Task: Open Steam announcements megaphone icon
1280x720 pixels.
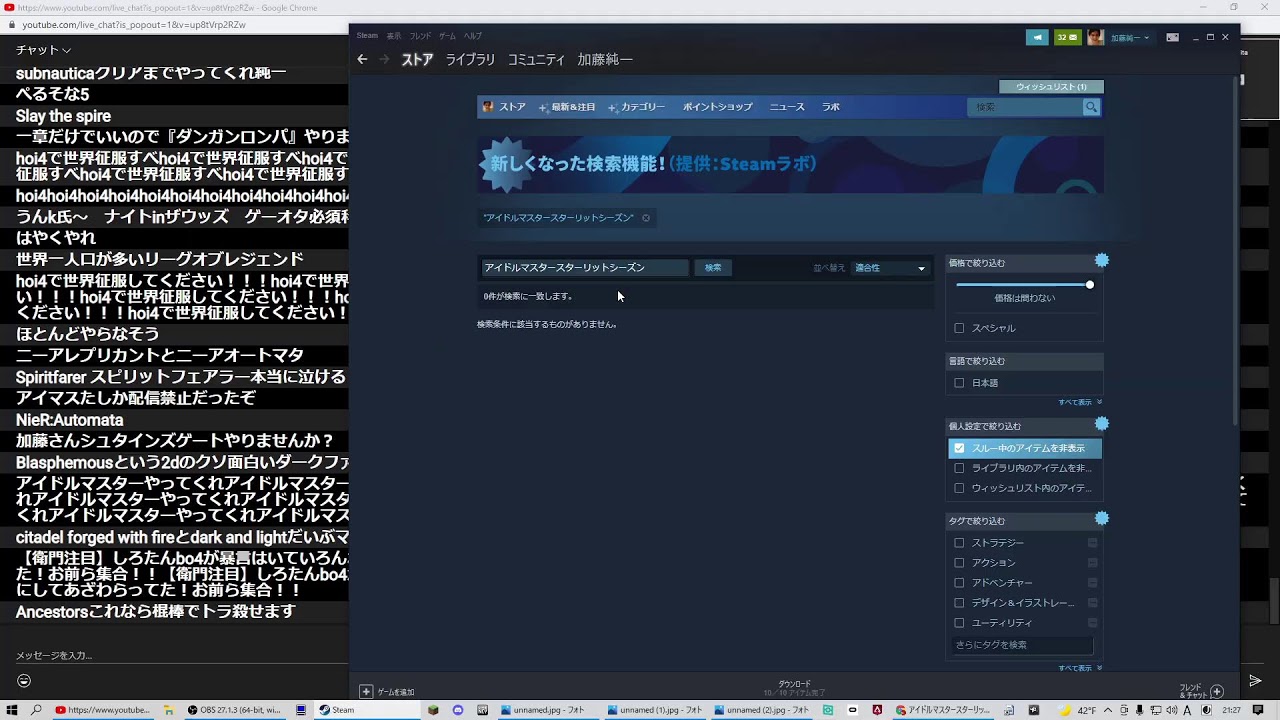Action: coord(1037,37)
